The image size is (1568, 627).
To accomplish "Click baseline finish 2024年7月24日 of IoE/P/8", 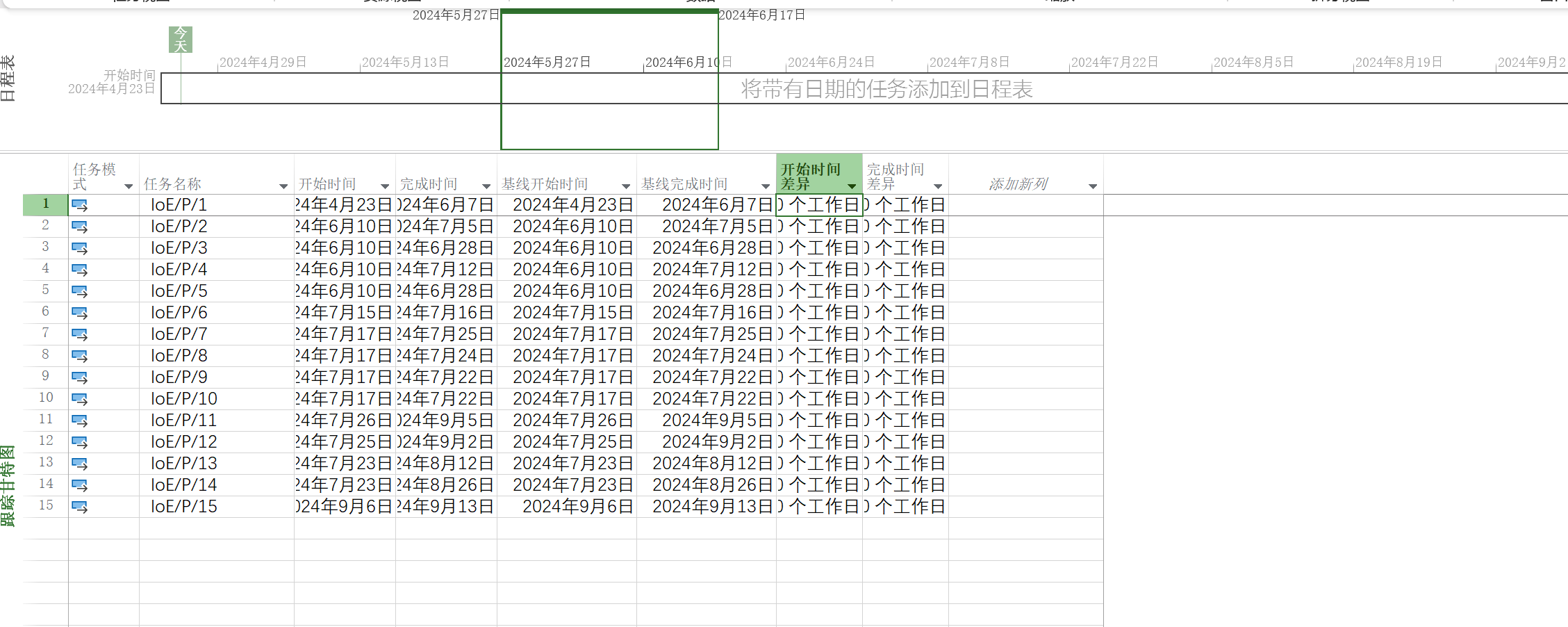I will pyautogui.click(x=713, y=356).
